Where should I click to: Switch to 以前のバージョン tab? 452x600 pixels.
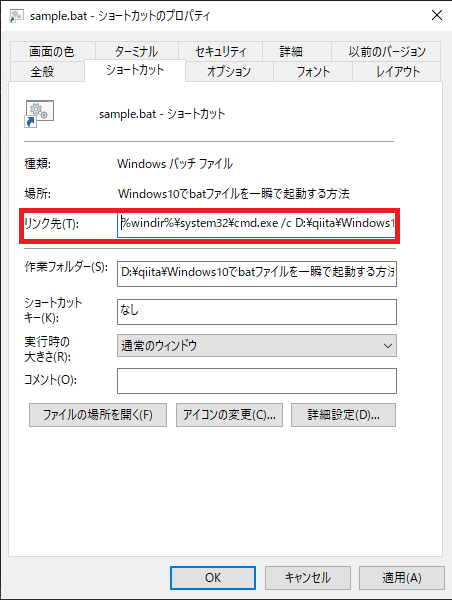386,51
